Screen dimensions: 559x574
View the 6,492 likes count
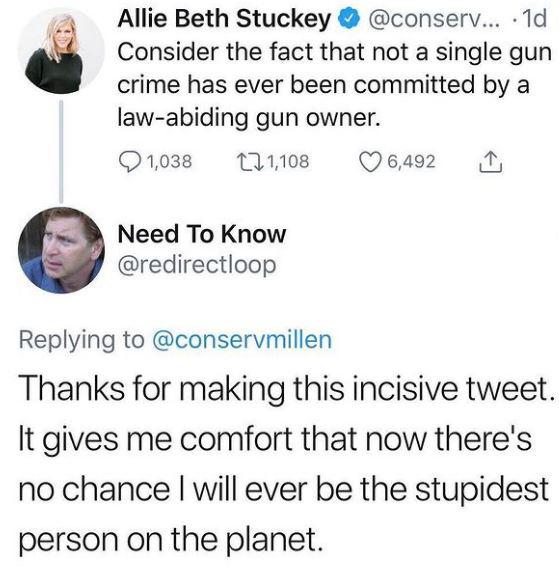411,161
